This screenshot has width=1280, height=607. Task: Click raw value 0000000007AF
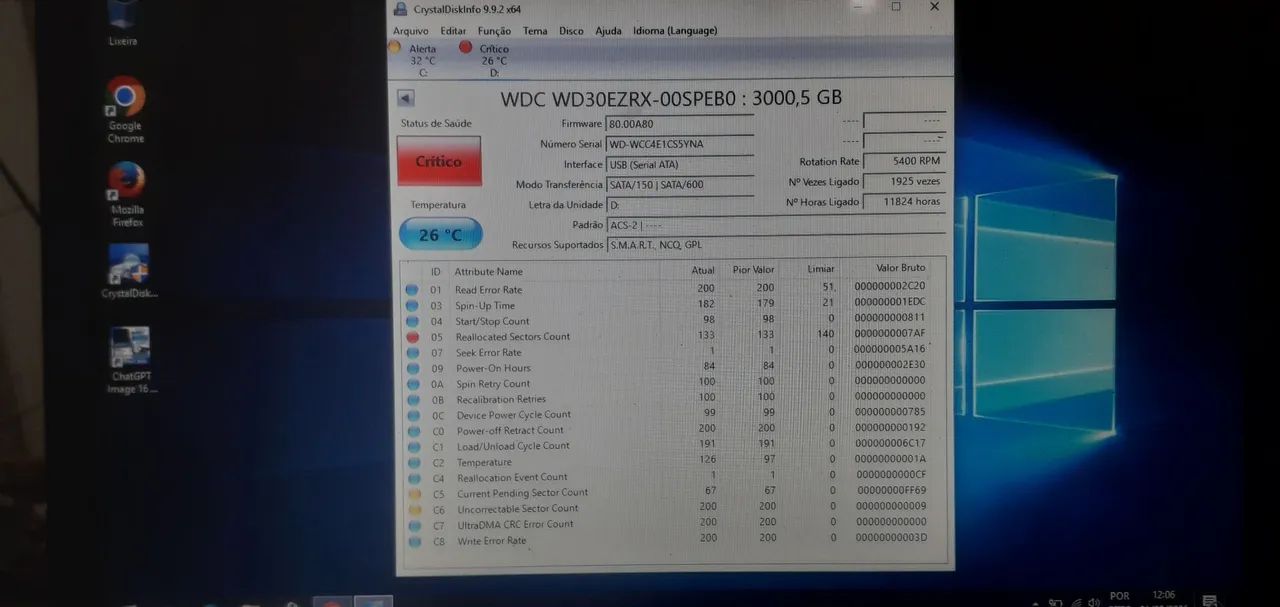tap(891, 333)
